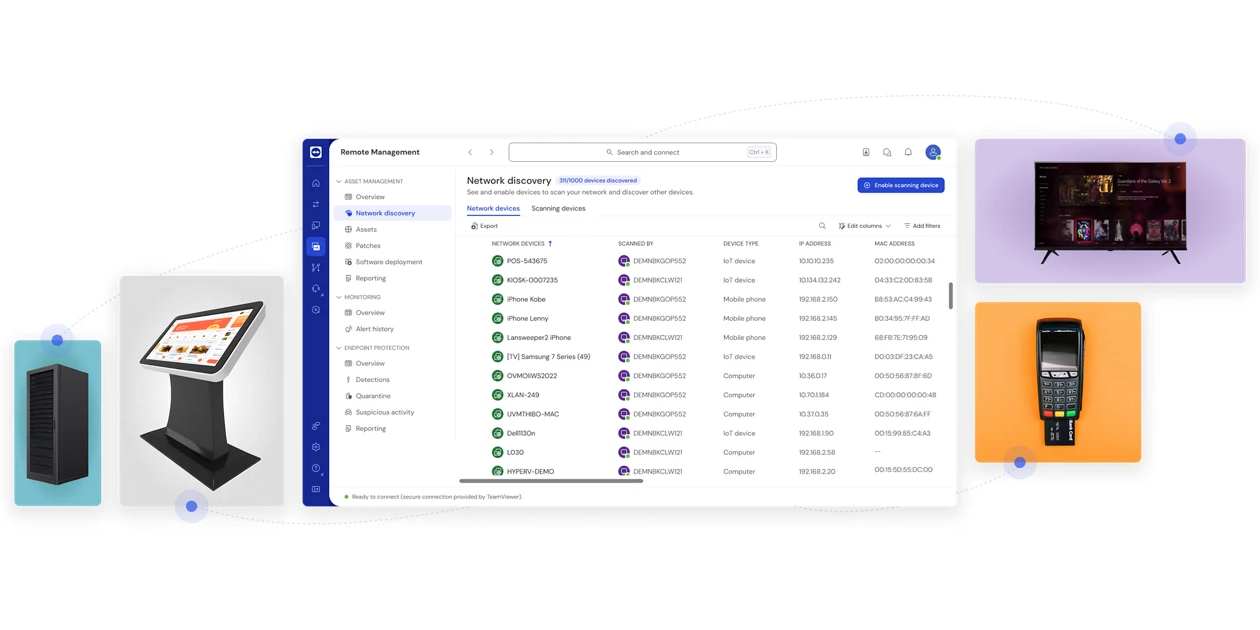Screen dimensions: 1260x630
Task: Open Quarantine in the sidebar
Action: pos(373,396)
